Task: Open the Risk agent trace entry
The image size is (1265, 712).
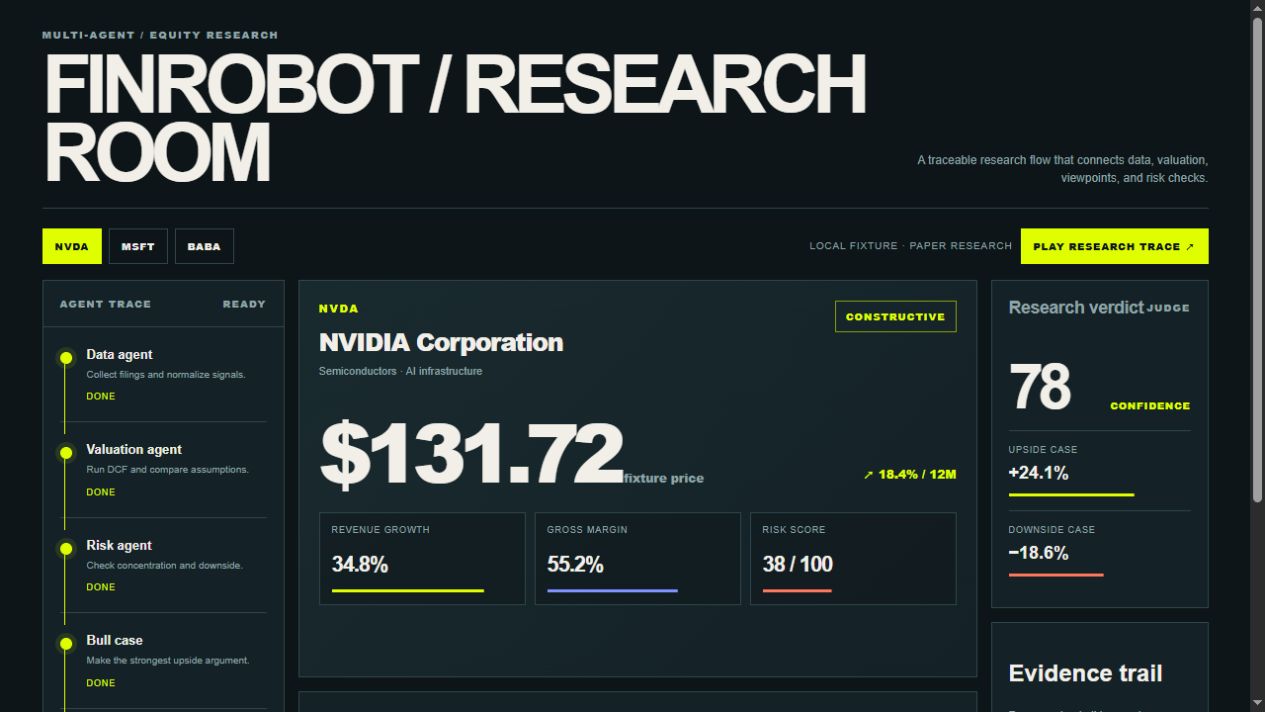Action: click(x=163, y=566)
